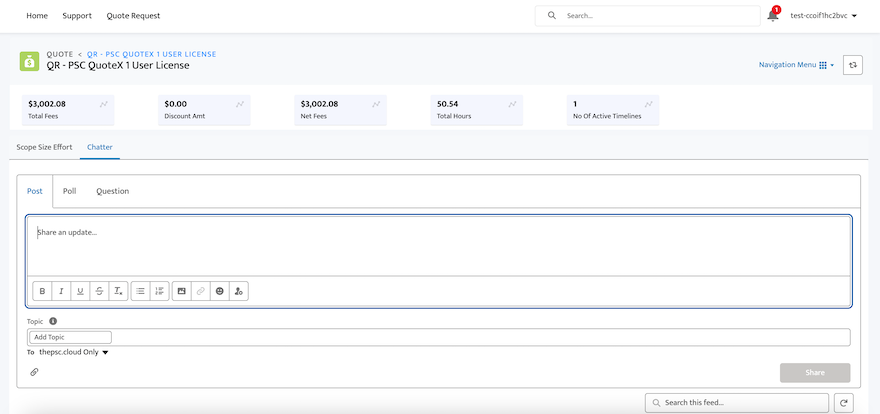The width and height of the screenshot is (880, 414).
Task: Open the notifications bell
Action: [773, 16]
